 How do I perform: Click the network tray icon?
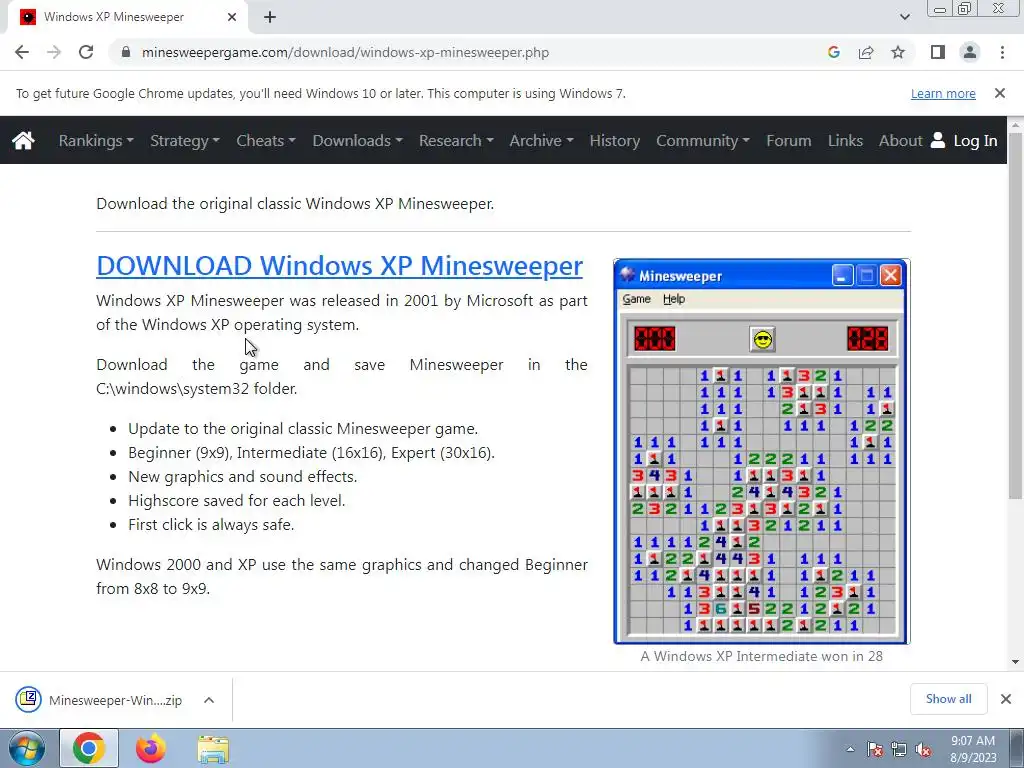pyautogui.click(x=899, y=750)
